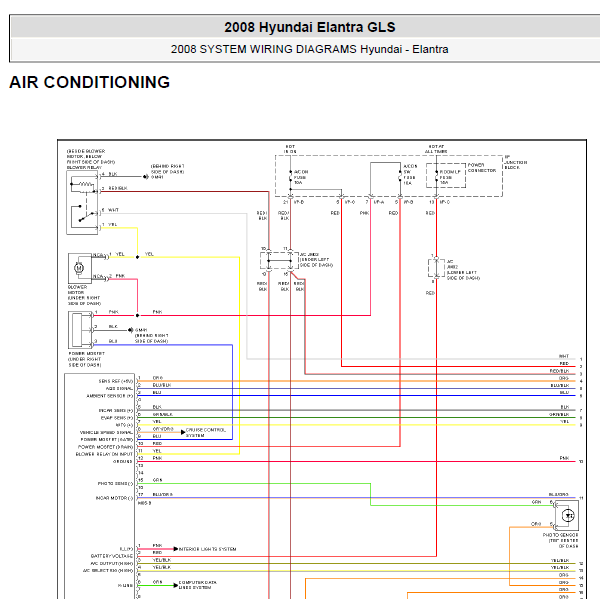Click the "AQS SIGNAL" pin label
The image size is (600, 599).
119,388
